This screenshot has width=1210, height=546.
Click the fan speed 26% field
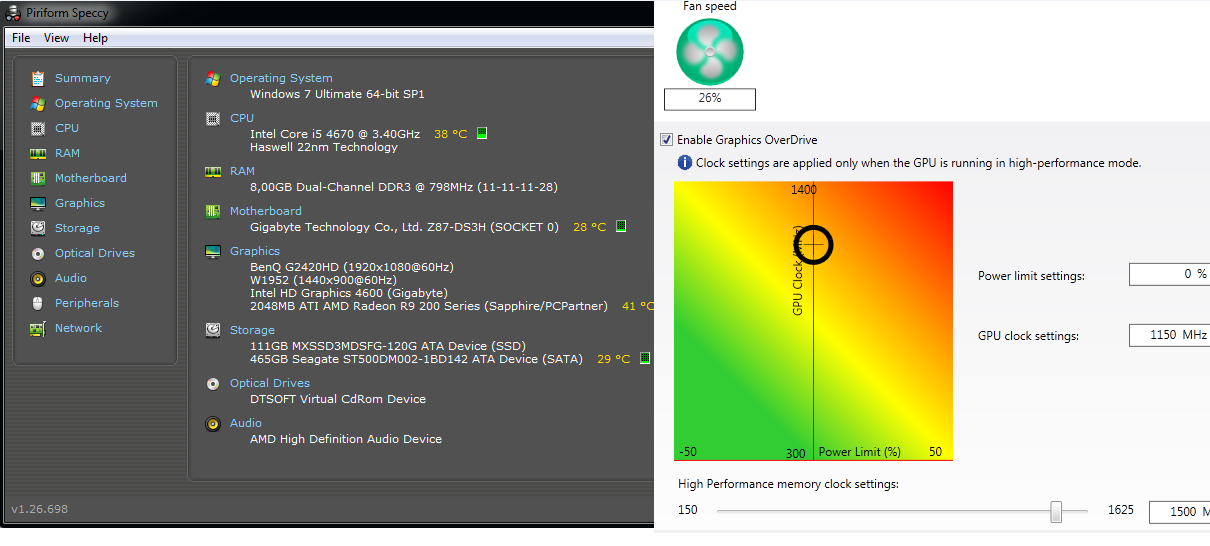[x=710, y=99]
